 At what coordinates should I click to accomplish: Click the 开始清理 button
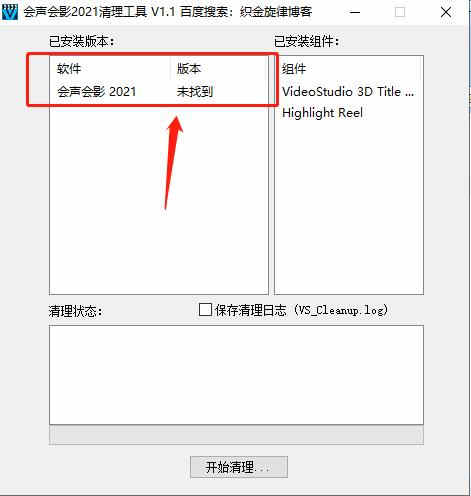tap(239, 467)
